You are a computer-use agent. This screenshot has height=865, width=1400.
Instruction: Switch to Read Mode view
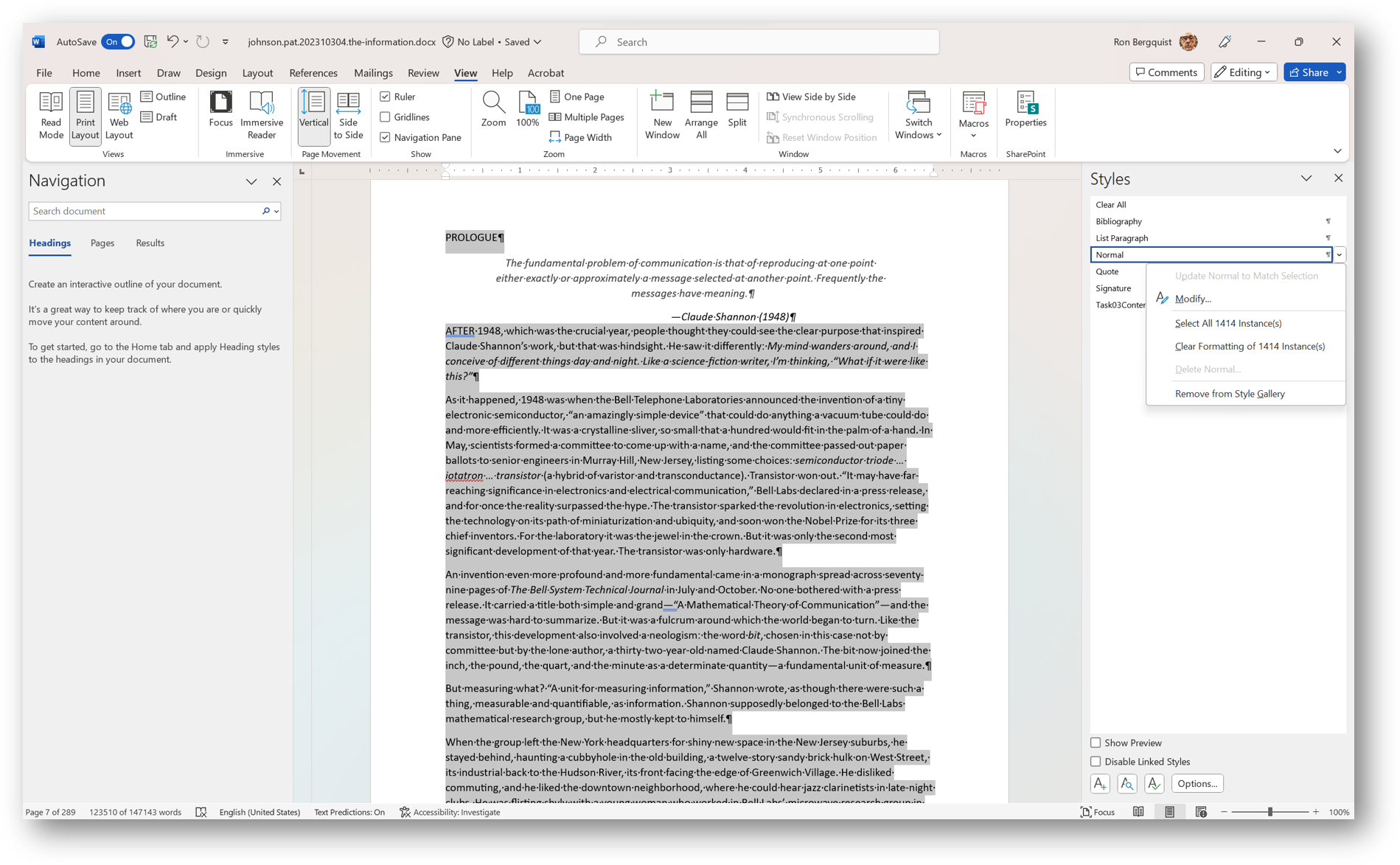pyautogui.click(x=50, y=114)
